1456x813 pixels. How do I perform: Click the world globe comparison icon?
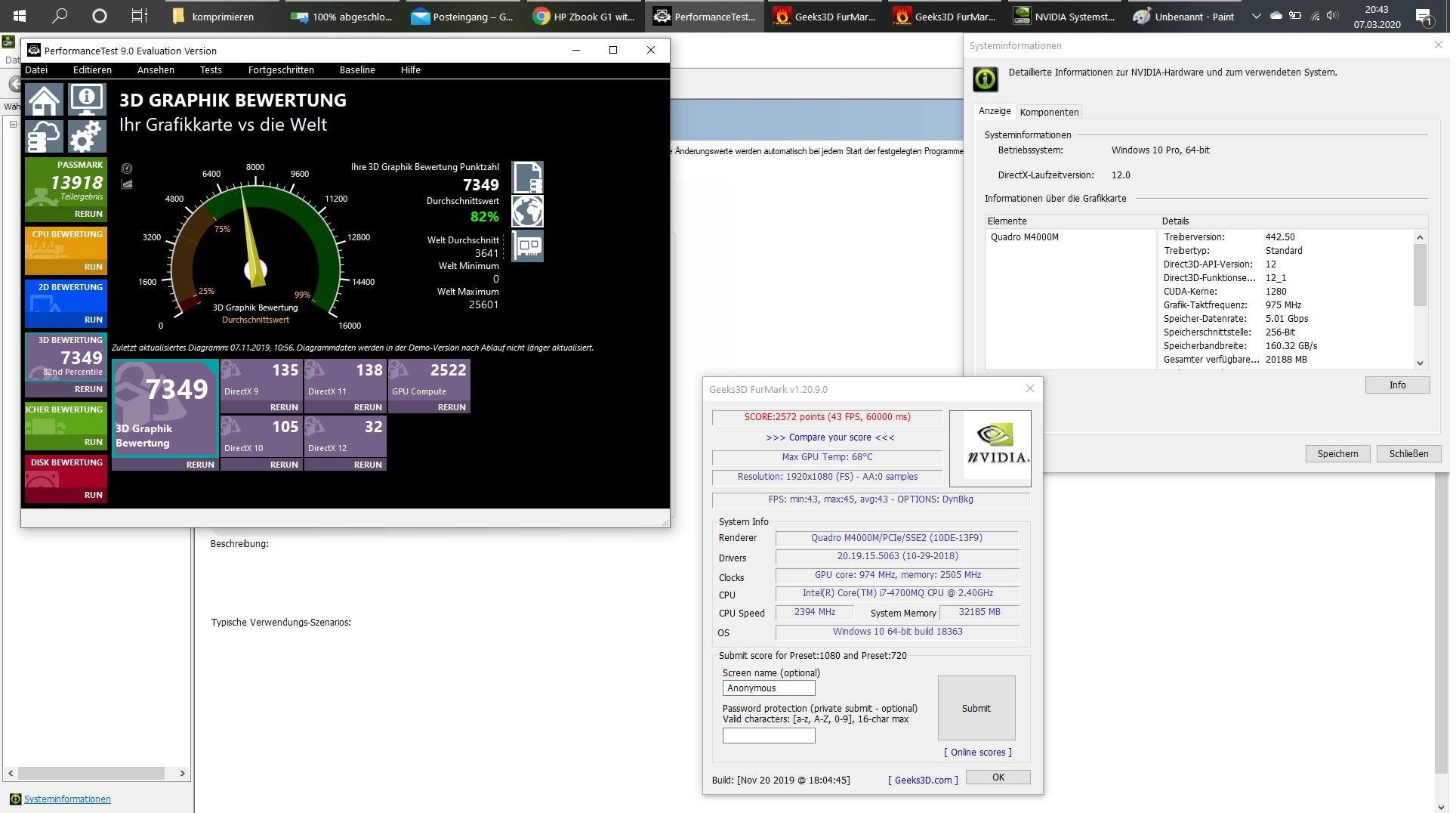point(527,212)
